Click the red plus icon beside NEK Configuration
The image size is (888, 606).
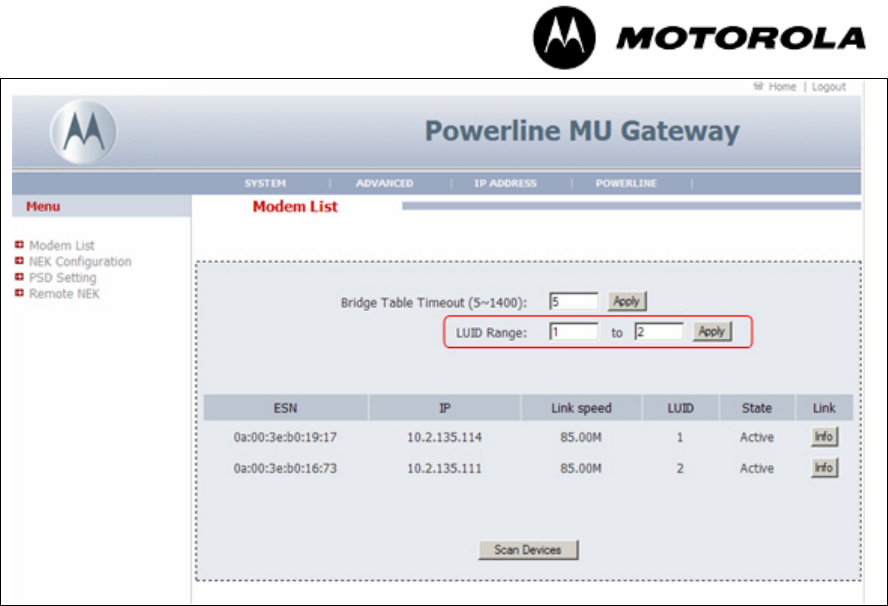(x=19, y=261)
